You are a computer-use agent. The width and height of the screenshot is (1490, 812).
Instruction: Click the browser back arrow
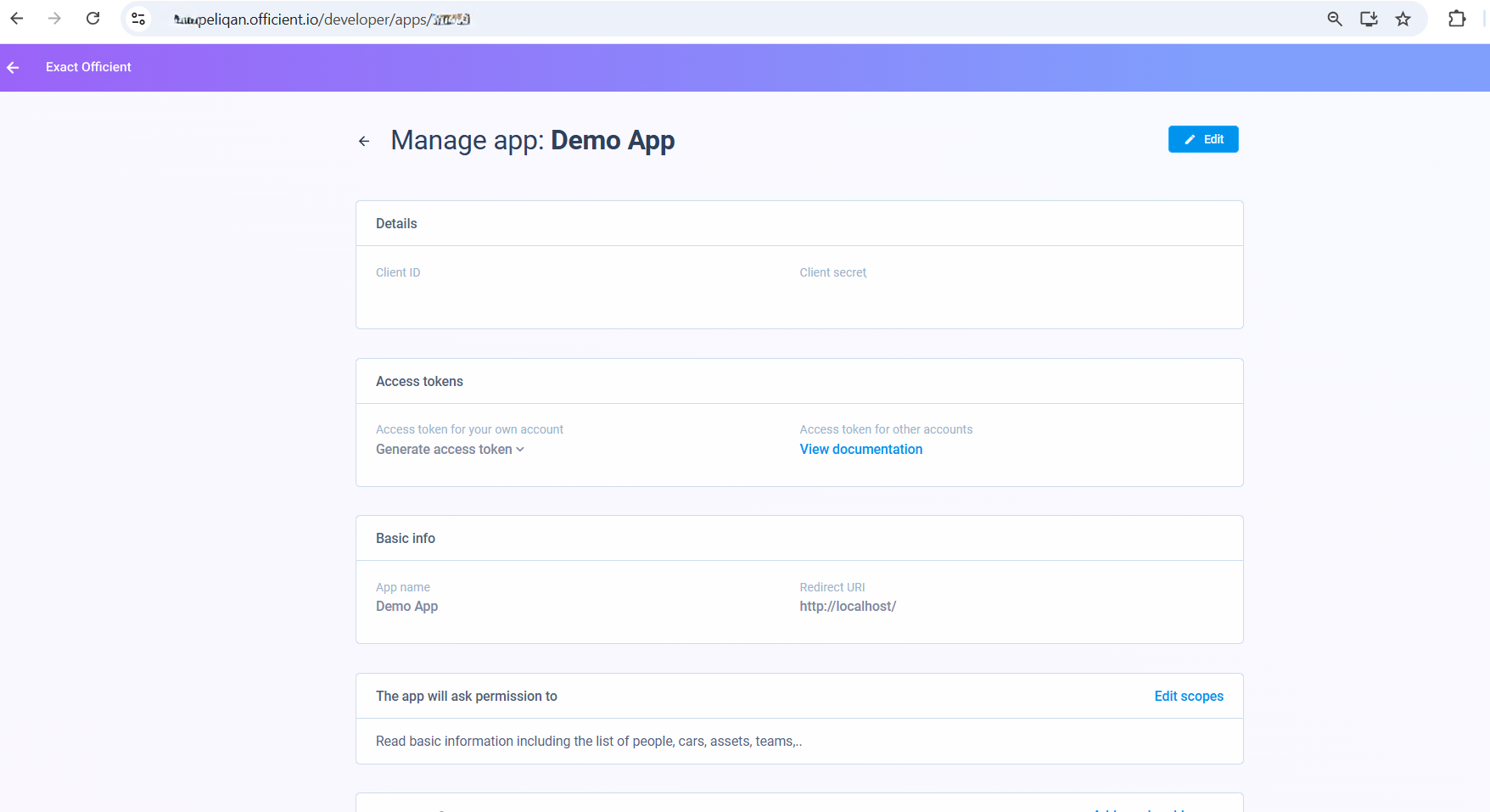pos(17,19)
